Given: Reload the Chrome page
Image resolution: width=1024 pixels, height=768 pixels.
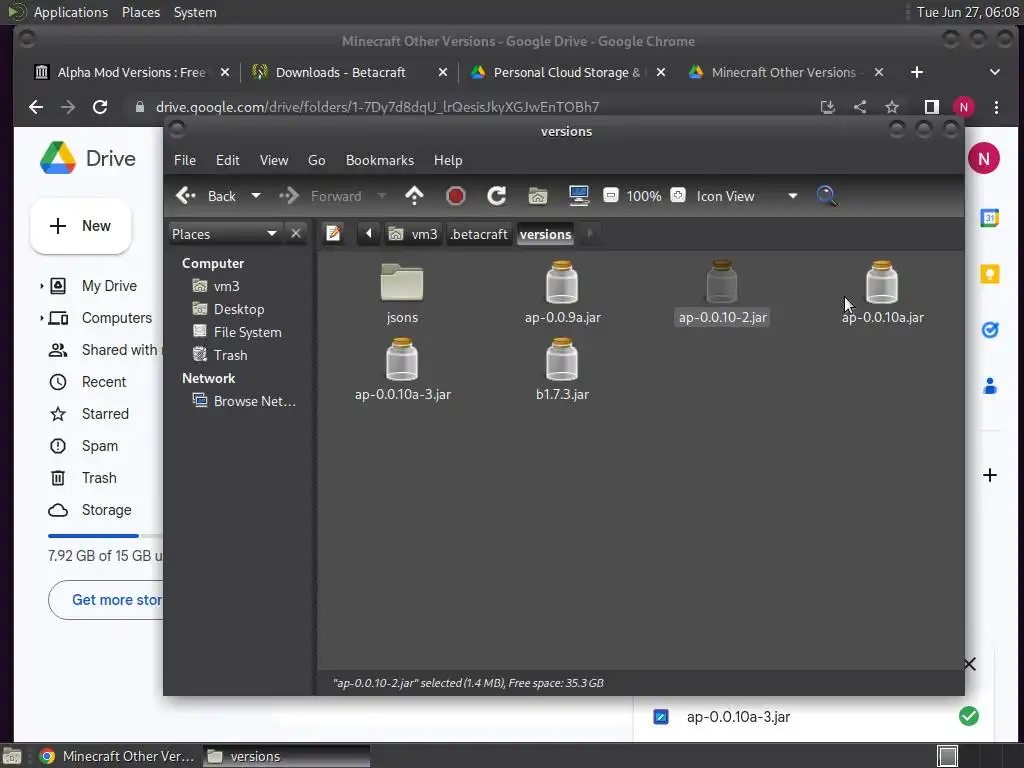Looking at the screenshot, I should 100,107.
